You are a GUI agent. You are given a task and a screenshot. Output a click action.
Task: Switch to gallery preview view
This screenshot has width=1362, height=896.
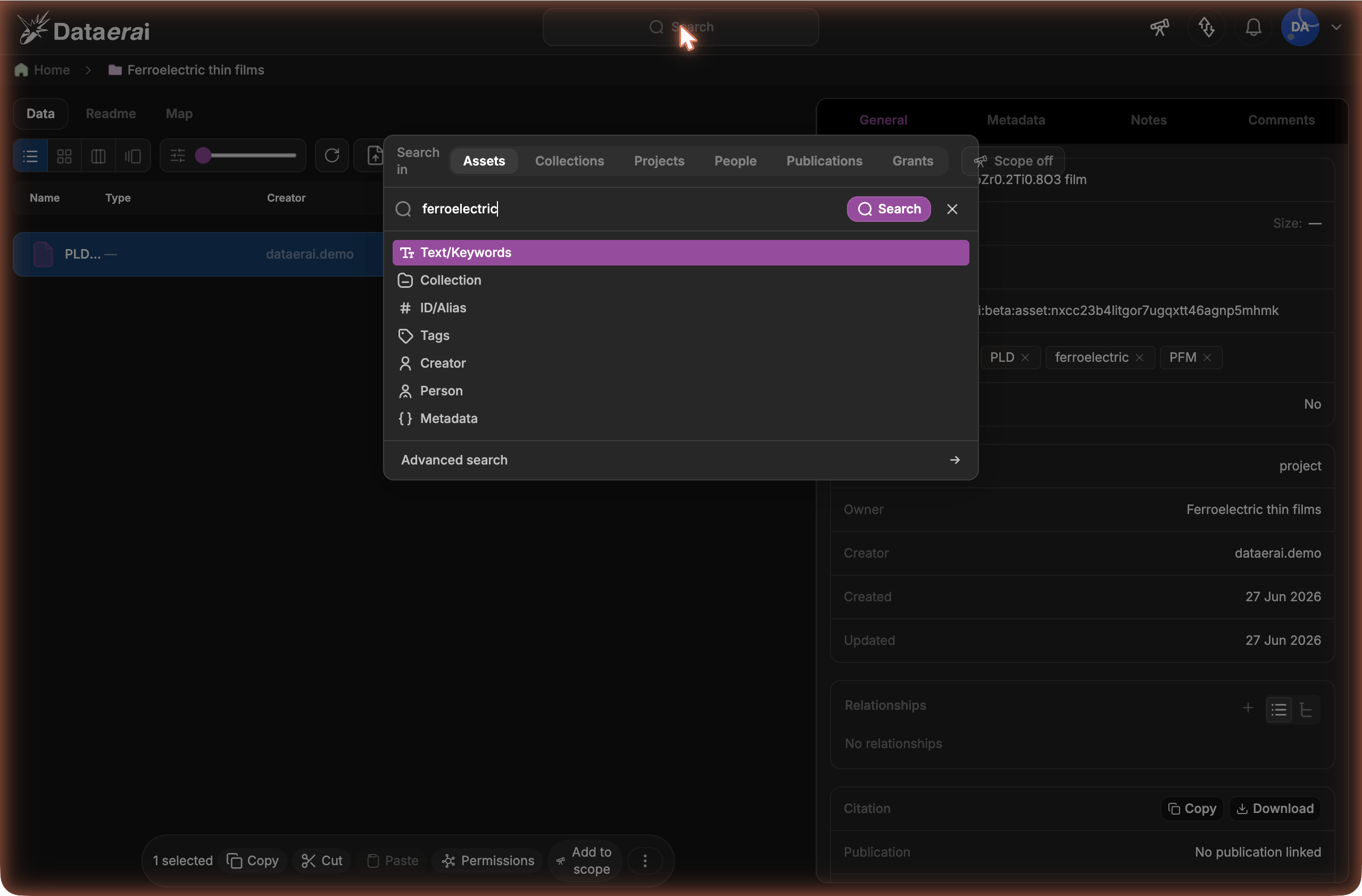(x=133, y=155)
